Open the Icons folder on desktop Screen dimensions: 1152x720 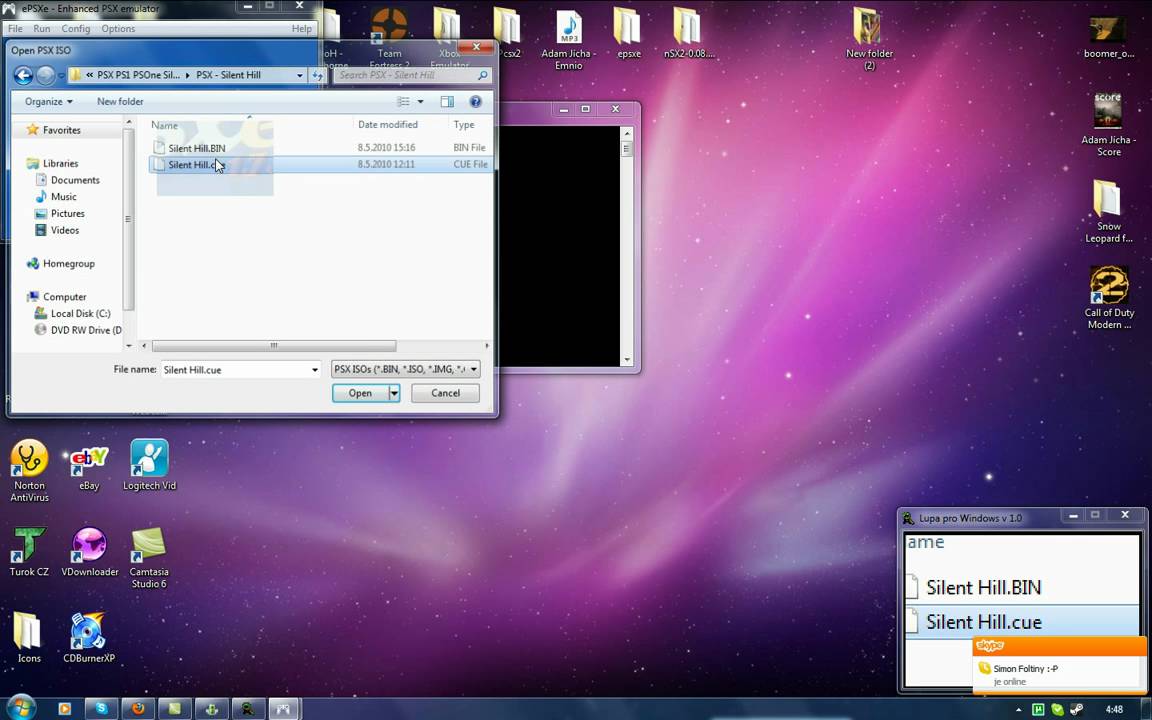(x=29, y=637)
